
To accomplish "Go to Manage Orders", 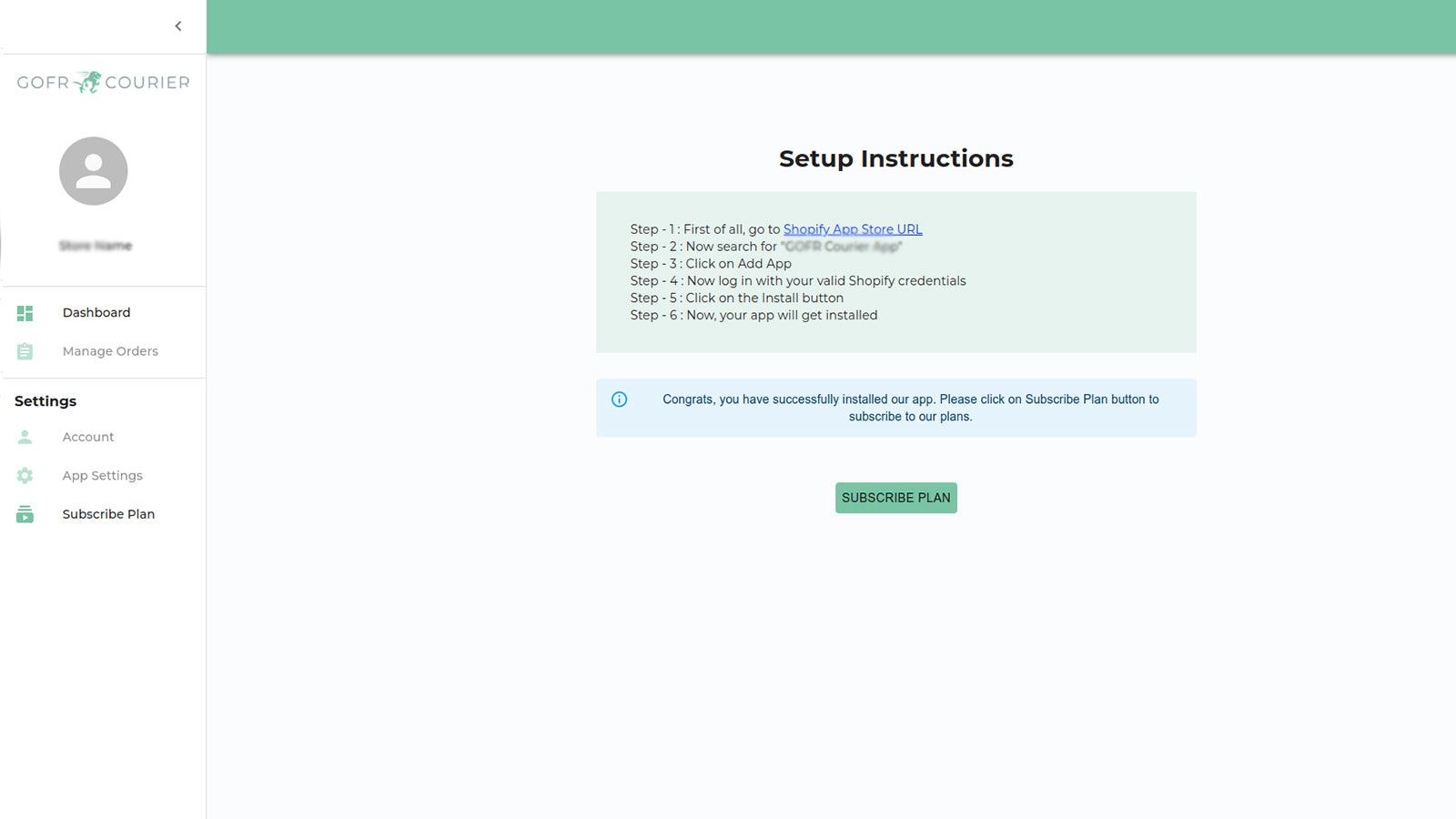I will point(110,351).
